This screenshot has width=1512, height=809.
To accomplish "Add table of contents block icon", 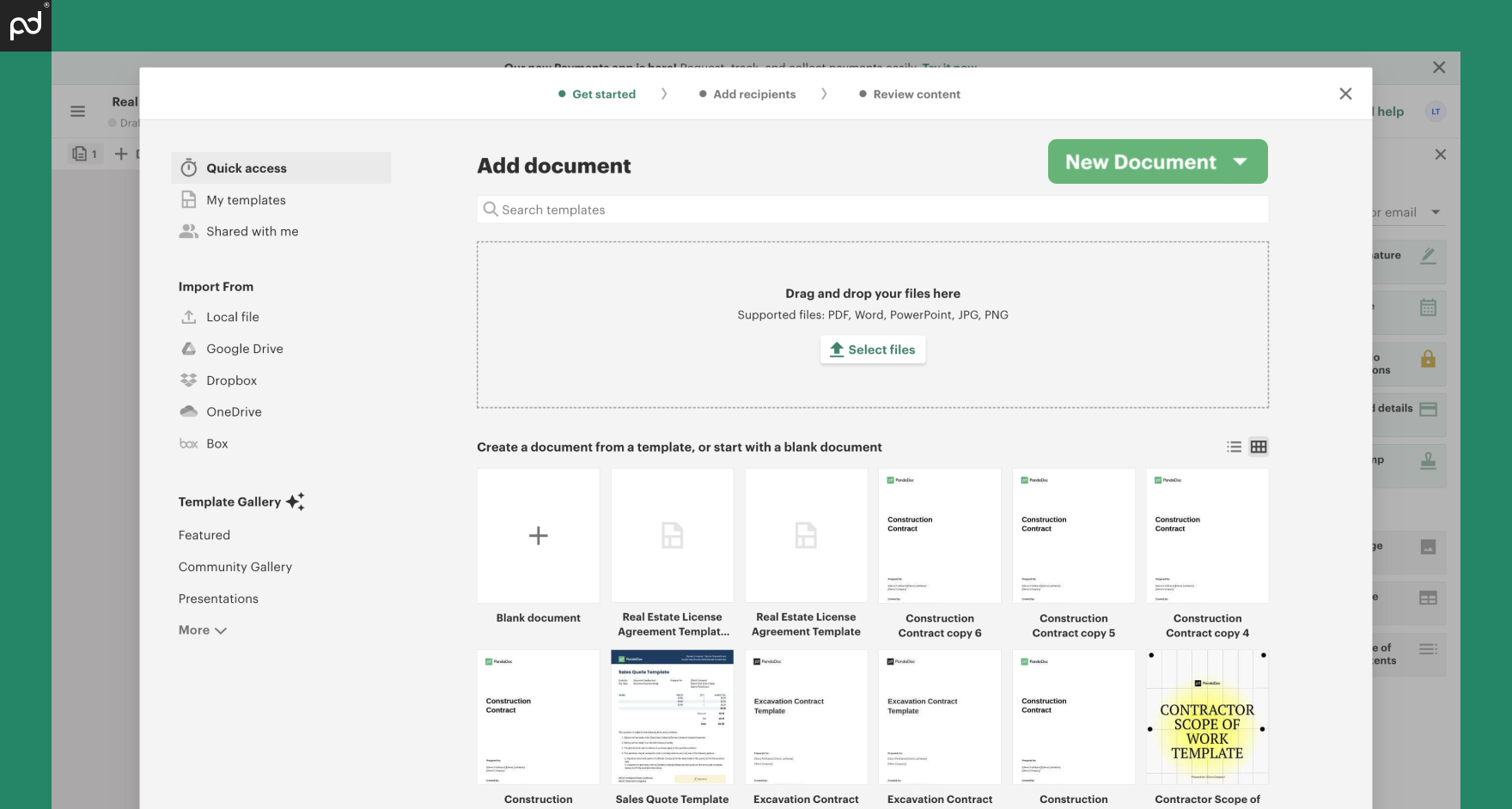I will [1429, 649].
